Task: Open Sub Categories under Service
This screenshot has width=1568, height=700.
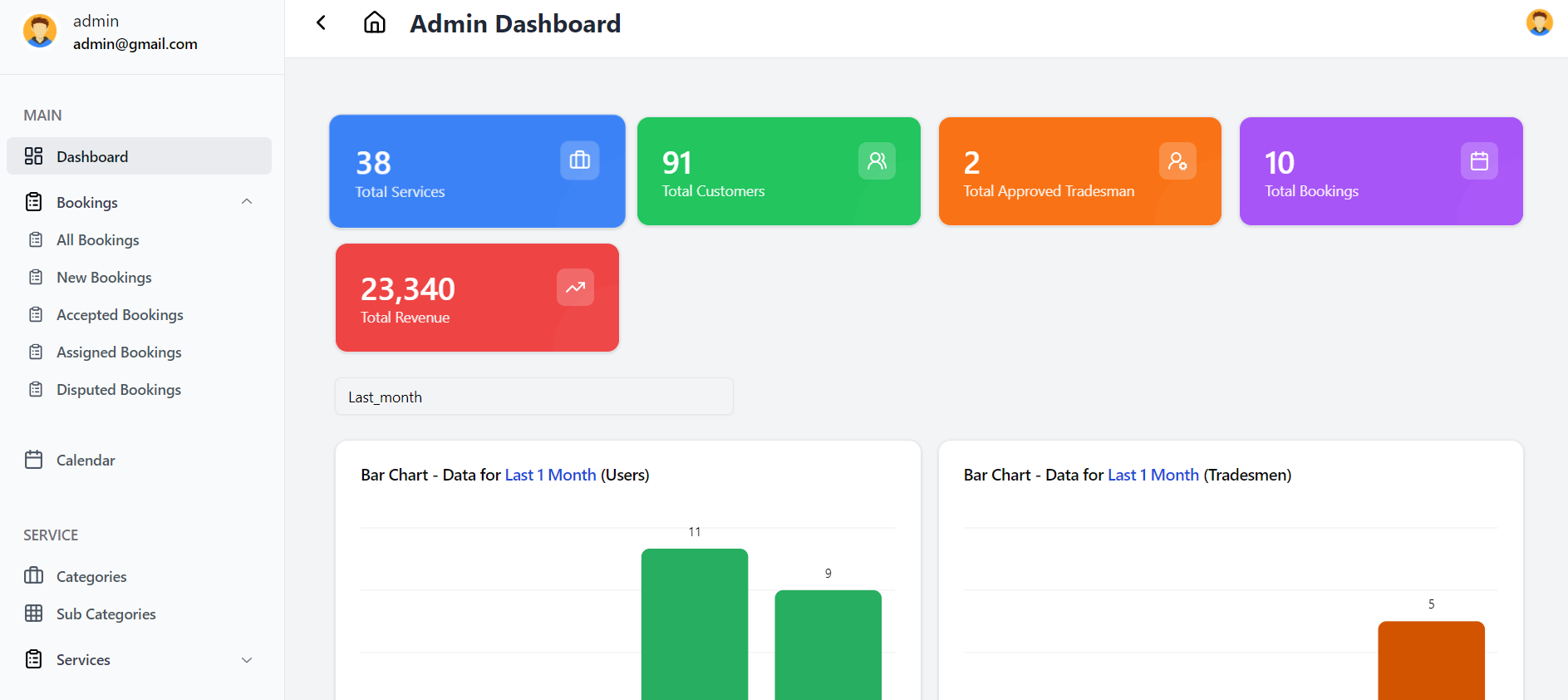Action: click(106, 614)
